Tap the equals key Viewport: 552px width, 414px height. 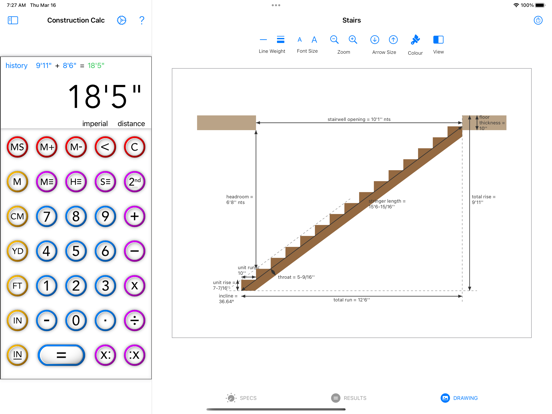coord(61,355)
